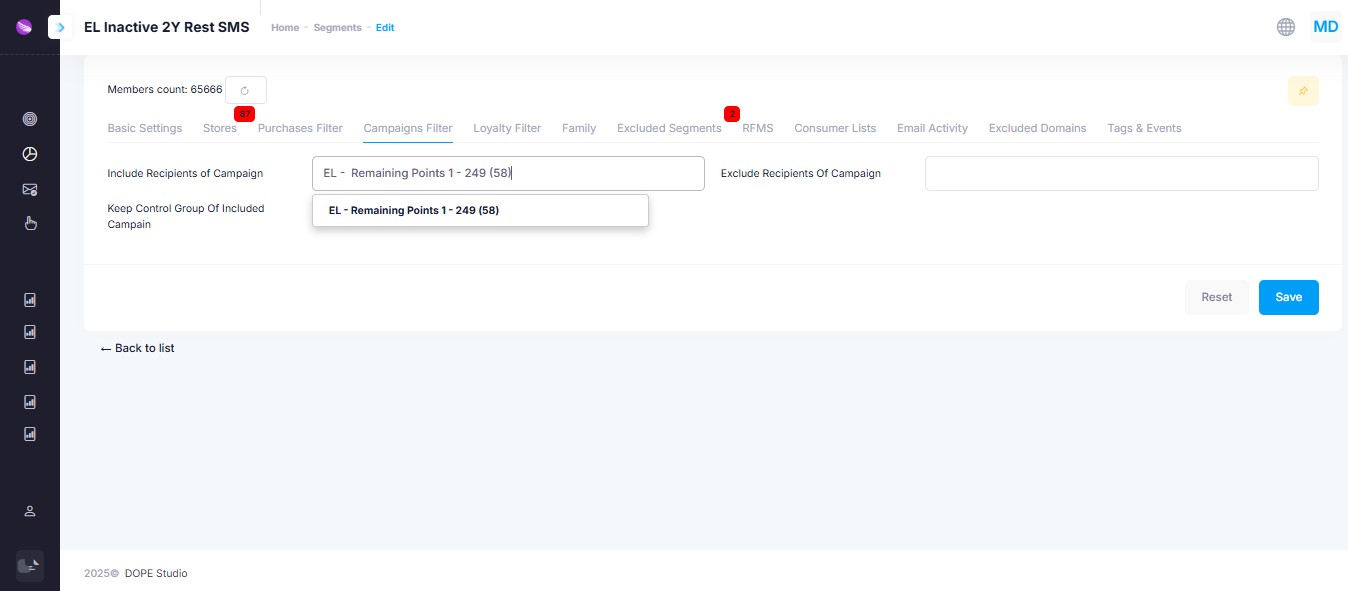Select 'EL - Remaining Points 1 - 249 (58)' suggestion
The width and height of the screenshot is (1348, 591).
(481, 210)
